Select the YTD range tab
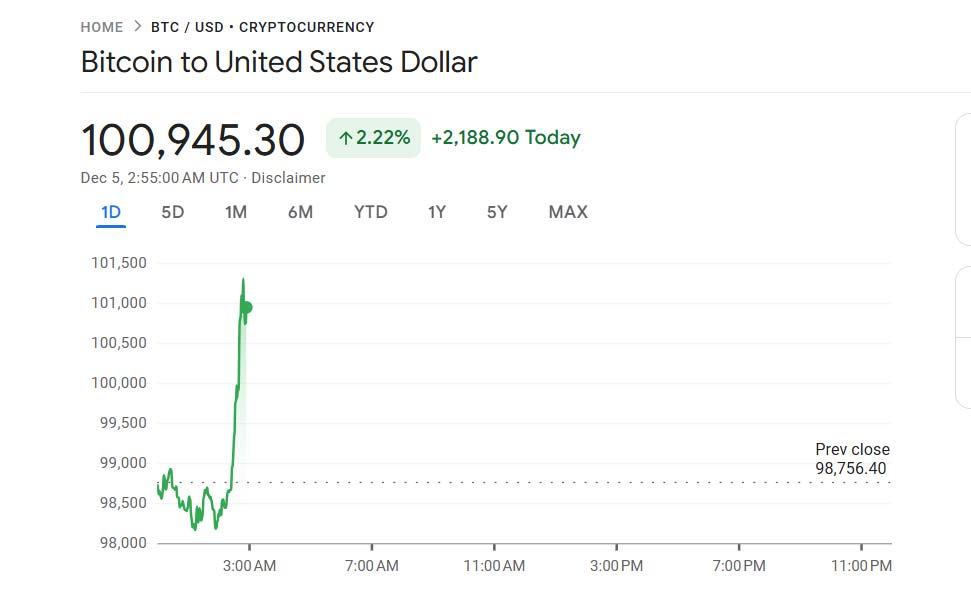 370,212
